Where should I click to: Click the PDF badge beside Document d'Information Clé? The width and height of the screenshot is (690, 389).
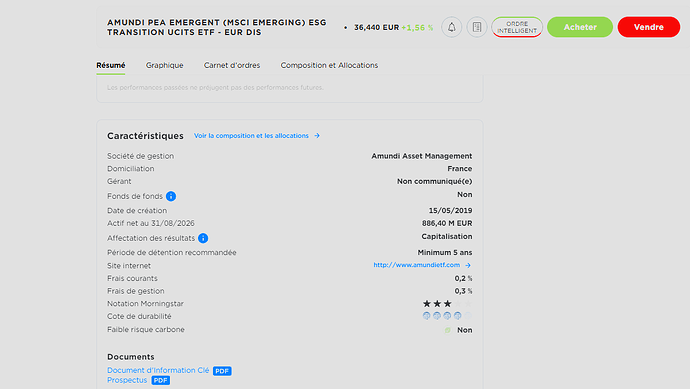pyautogui.click(x=222, y=371)
